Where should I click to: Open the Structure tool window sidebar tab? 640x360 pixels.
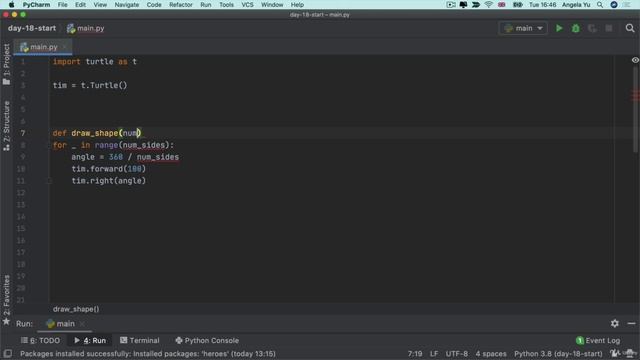6,126
